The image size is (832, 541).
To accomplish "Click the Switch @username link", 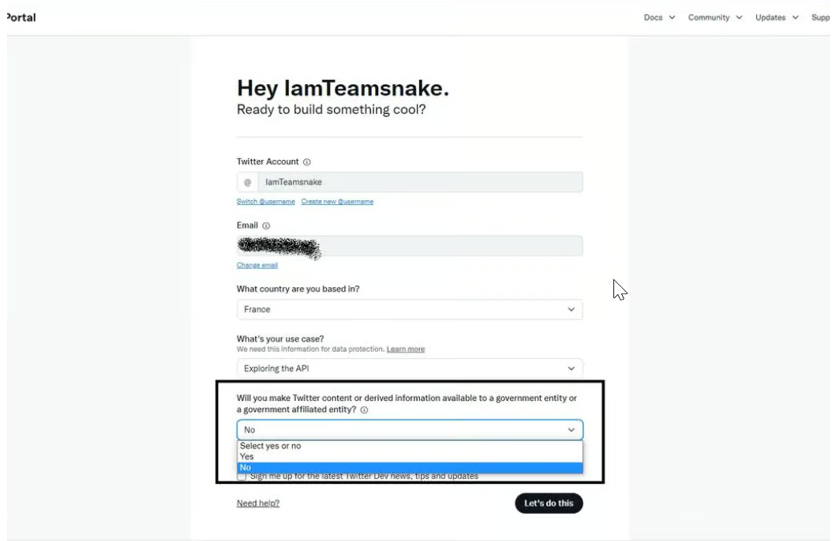I will 266,202.
